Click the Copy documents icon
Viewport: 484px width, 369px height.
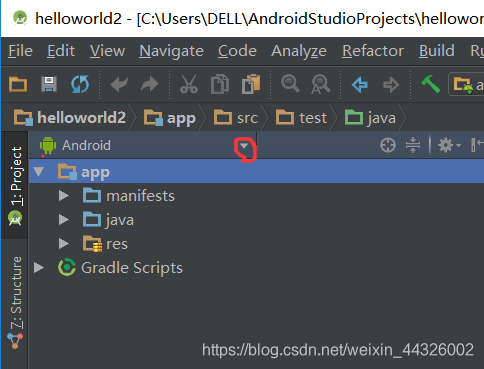click(x=220, y=84)
